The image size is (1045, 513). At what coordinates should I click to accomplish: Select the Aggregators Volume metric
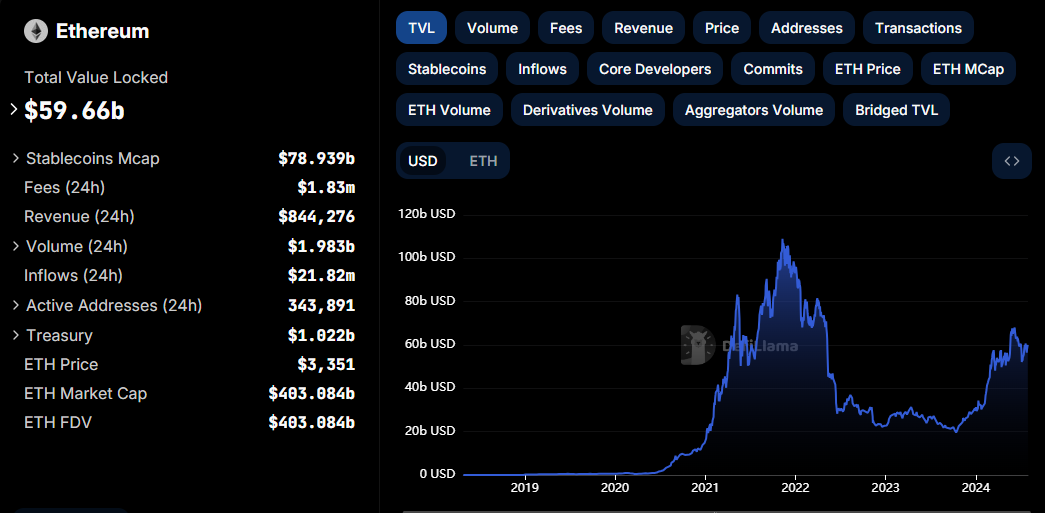753,110
